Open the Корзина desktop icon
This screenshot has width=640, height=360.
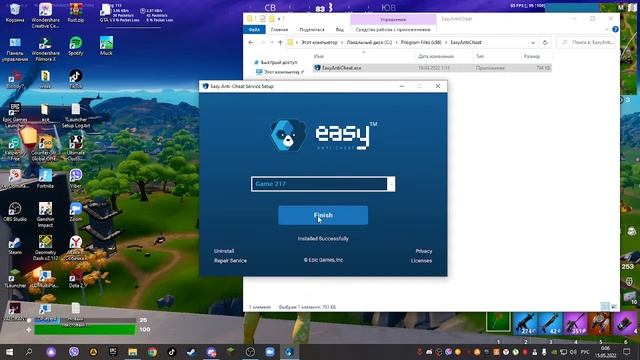(x=15, y=13)
